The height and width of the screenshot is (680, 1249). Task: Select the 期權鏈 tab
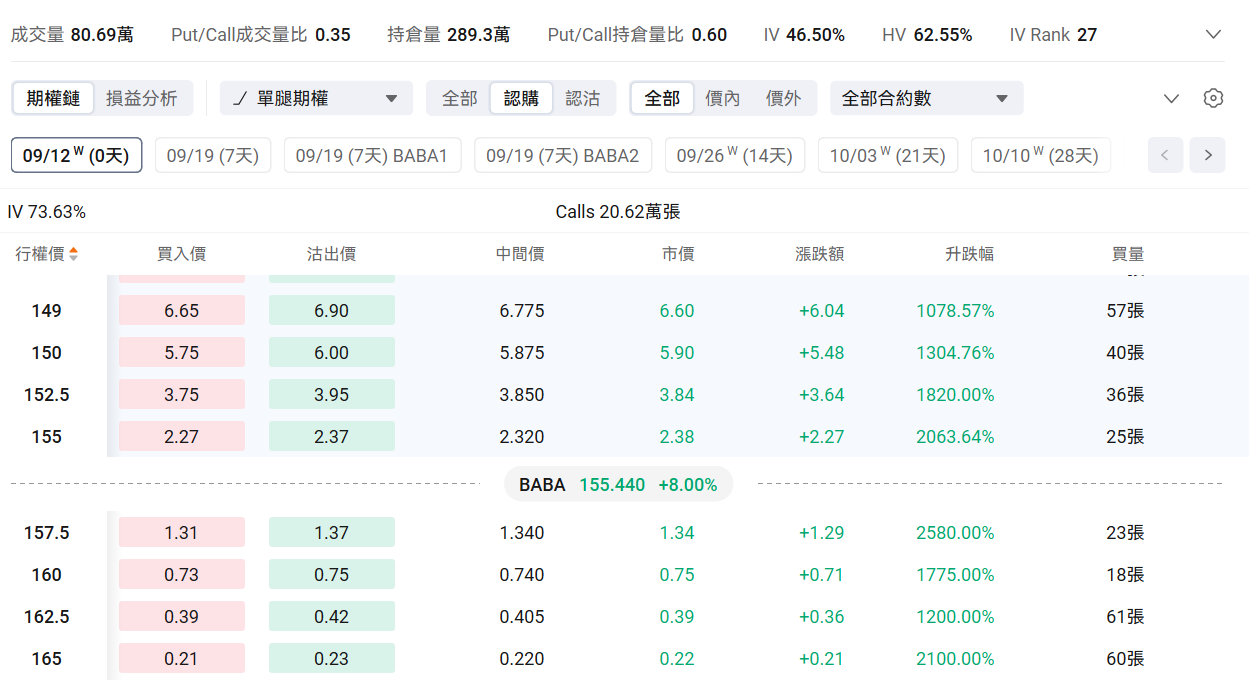54,98
